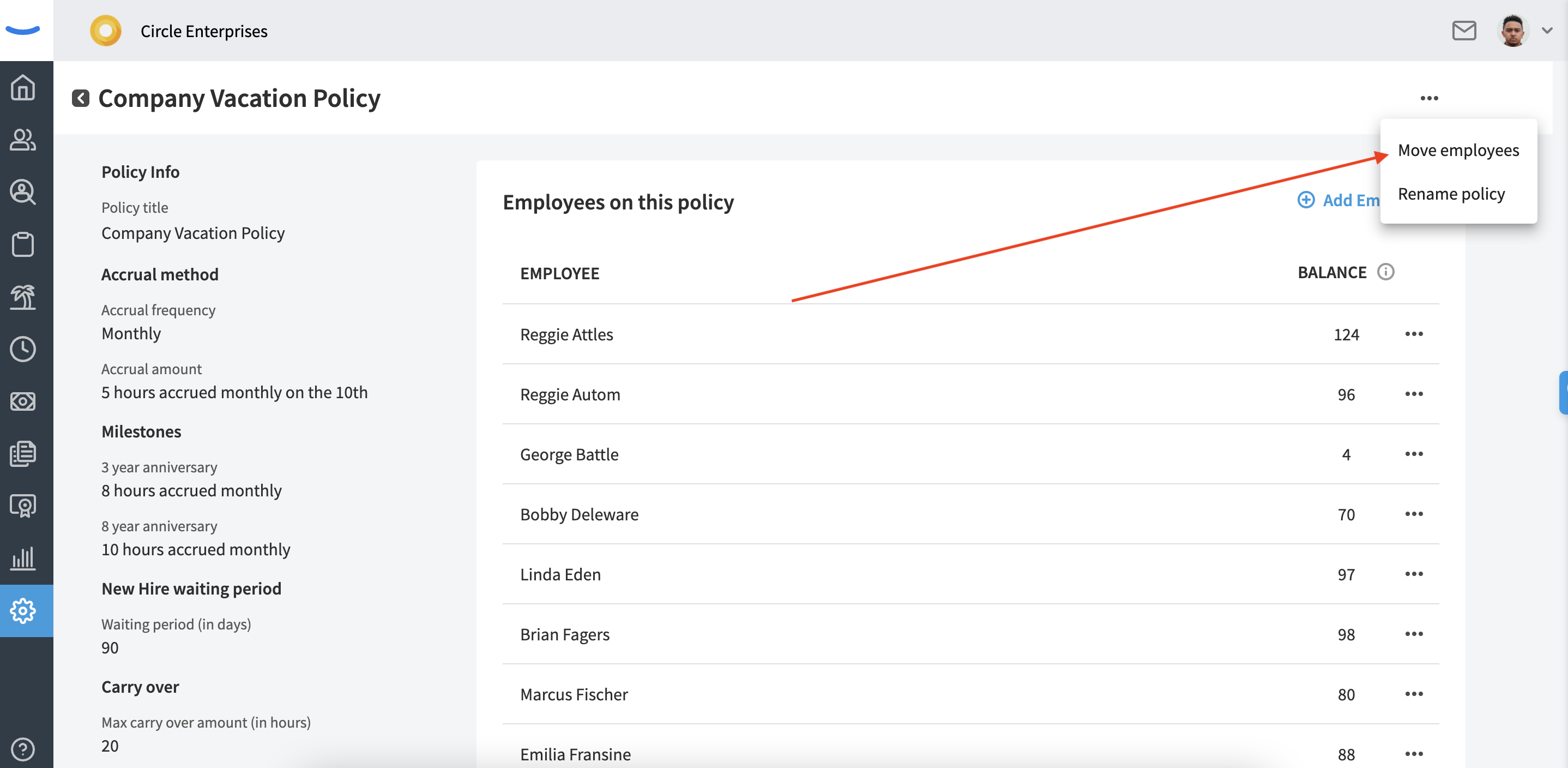Viewport: 1568px width, 768px height.
Task: Click the Settings gear in the sidebar
Action: pyautogui.click(x=23, y=611)
